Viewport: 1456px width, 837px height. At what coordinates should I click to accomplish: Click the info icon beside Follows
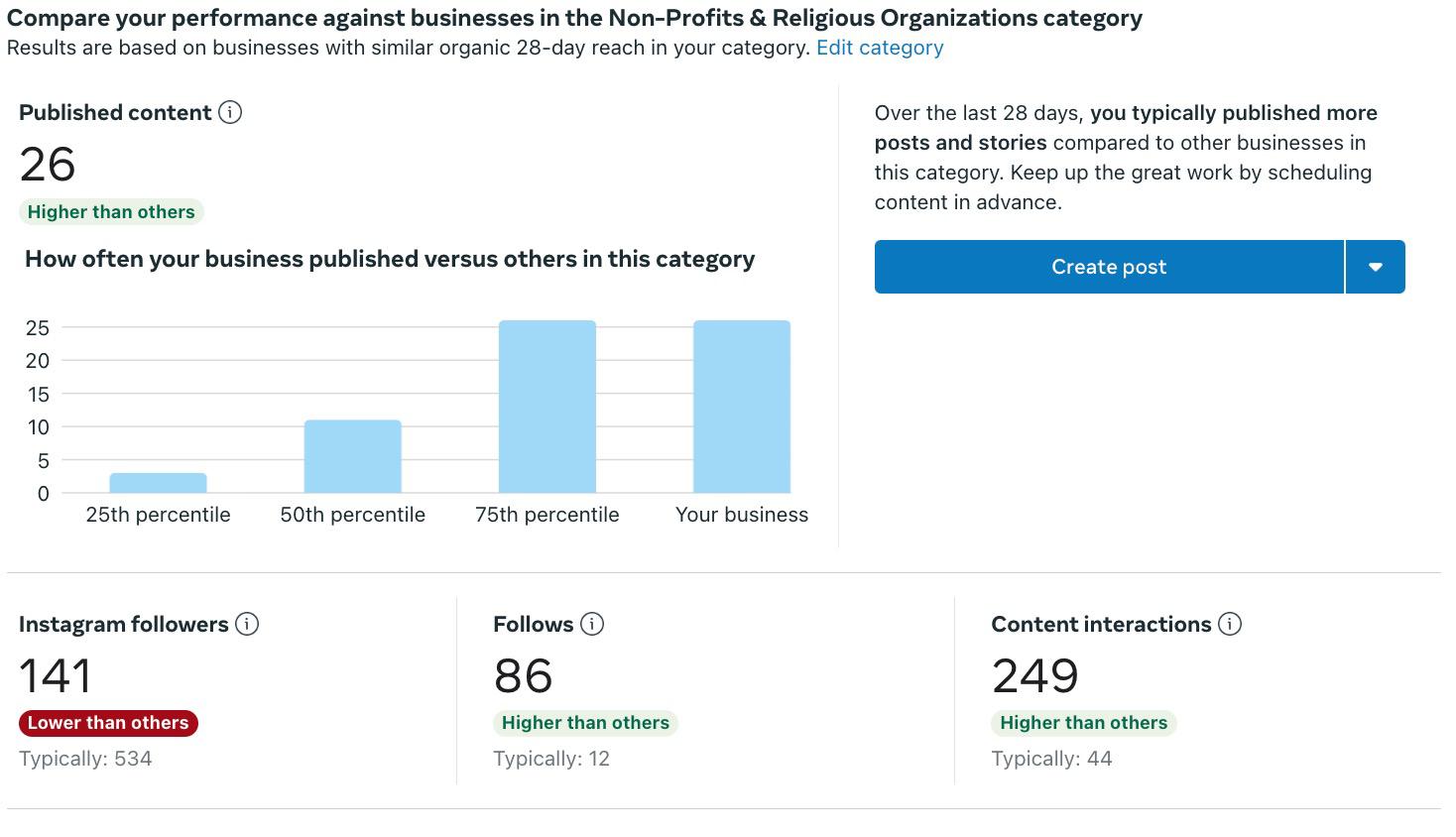(592, 624)
